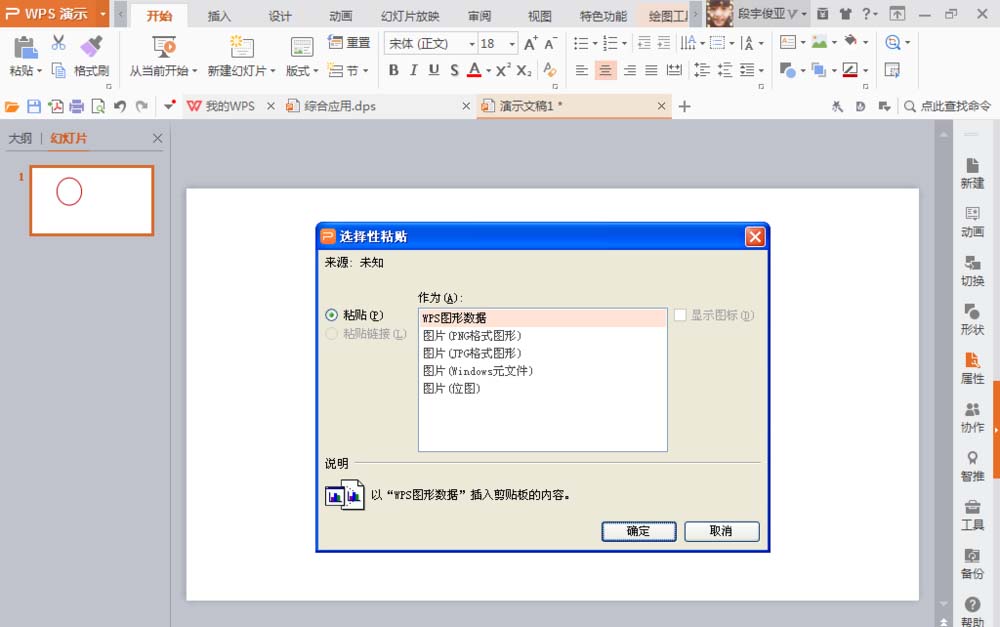Open the 协作 collaboration sidebar panel

click(972, 418)
